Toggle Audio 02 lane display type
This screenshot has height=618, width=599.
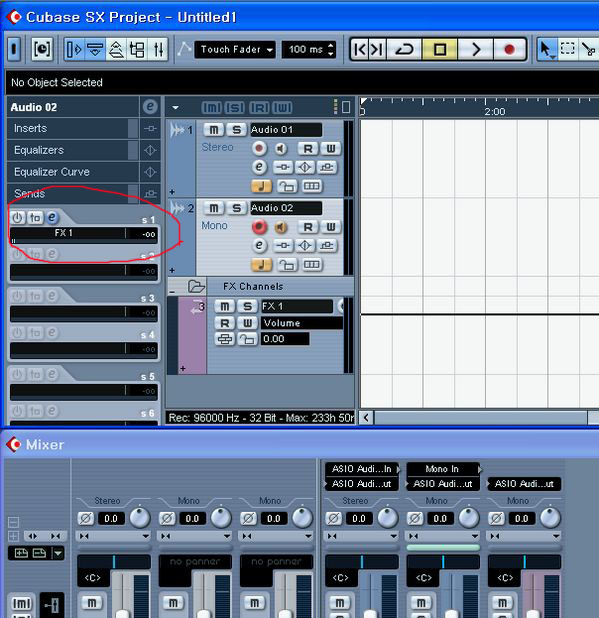(311, 264)
